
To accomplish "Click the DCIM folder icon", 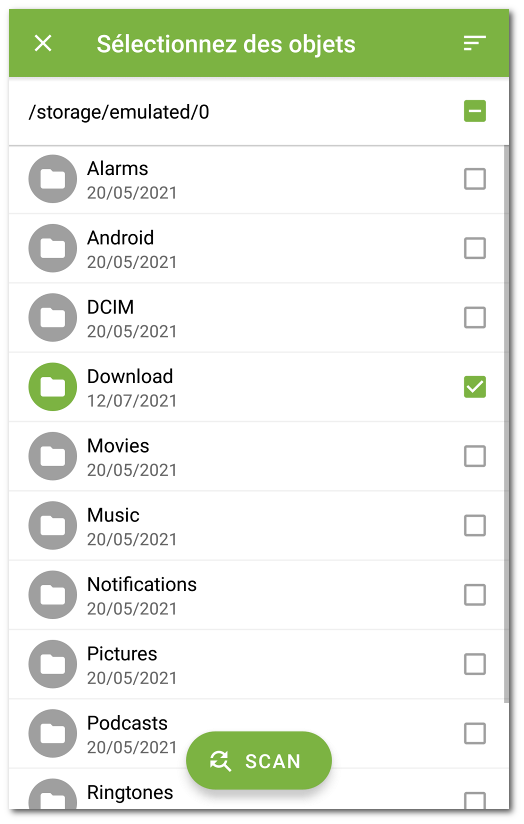I will point(53,317).
